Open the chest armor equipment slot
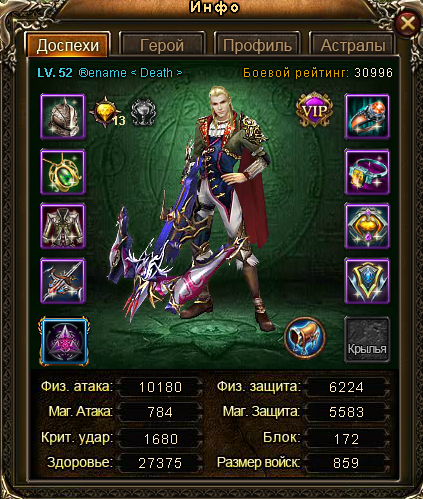The image size is (423, 499). click(63, 226)
